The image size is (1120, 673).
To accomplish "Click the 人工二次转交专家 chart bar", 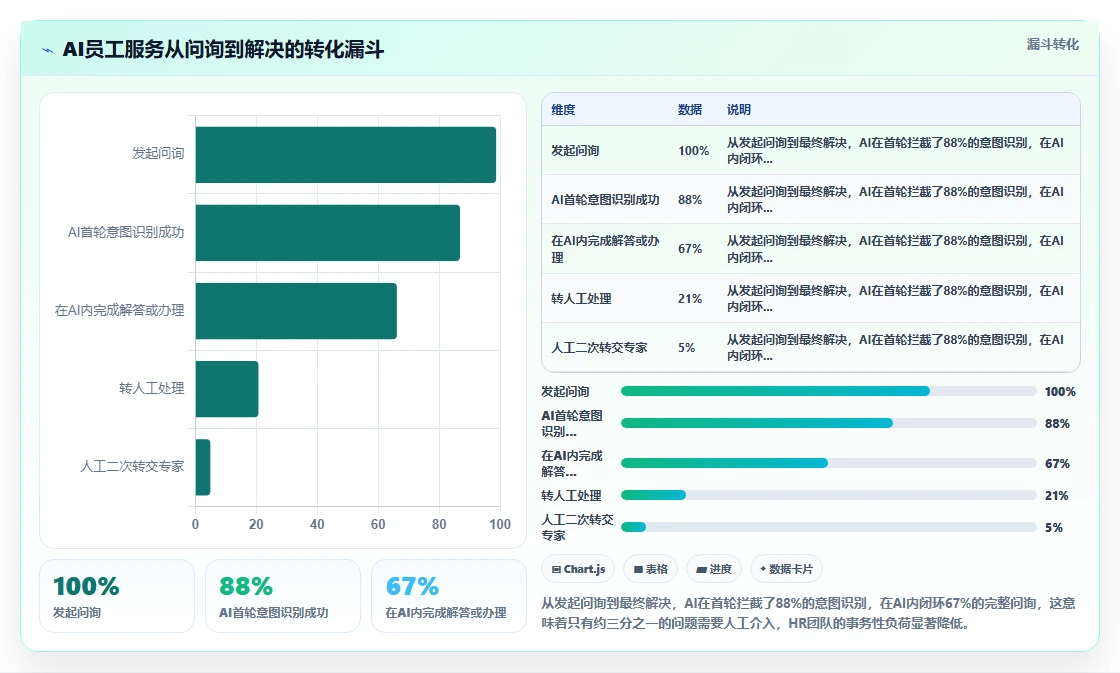I will 203,467.
